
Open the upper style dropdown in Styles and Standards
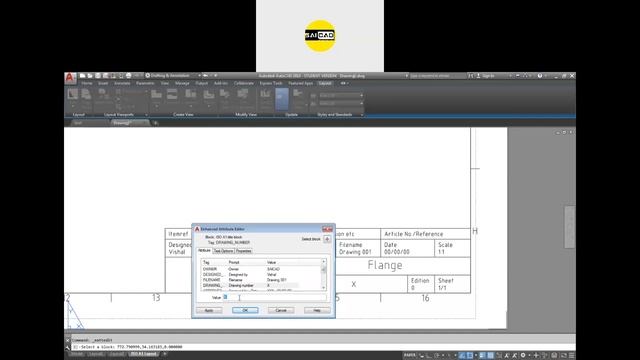tap(341, 96)
